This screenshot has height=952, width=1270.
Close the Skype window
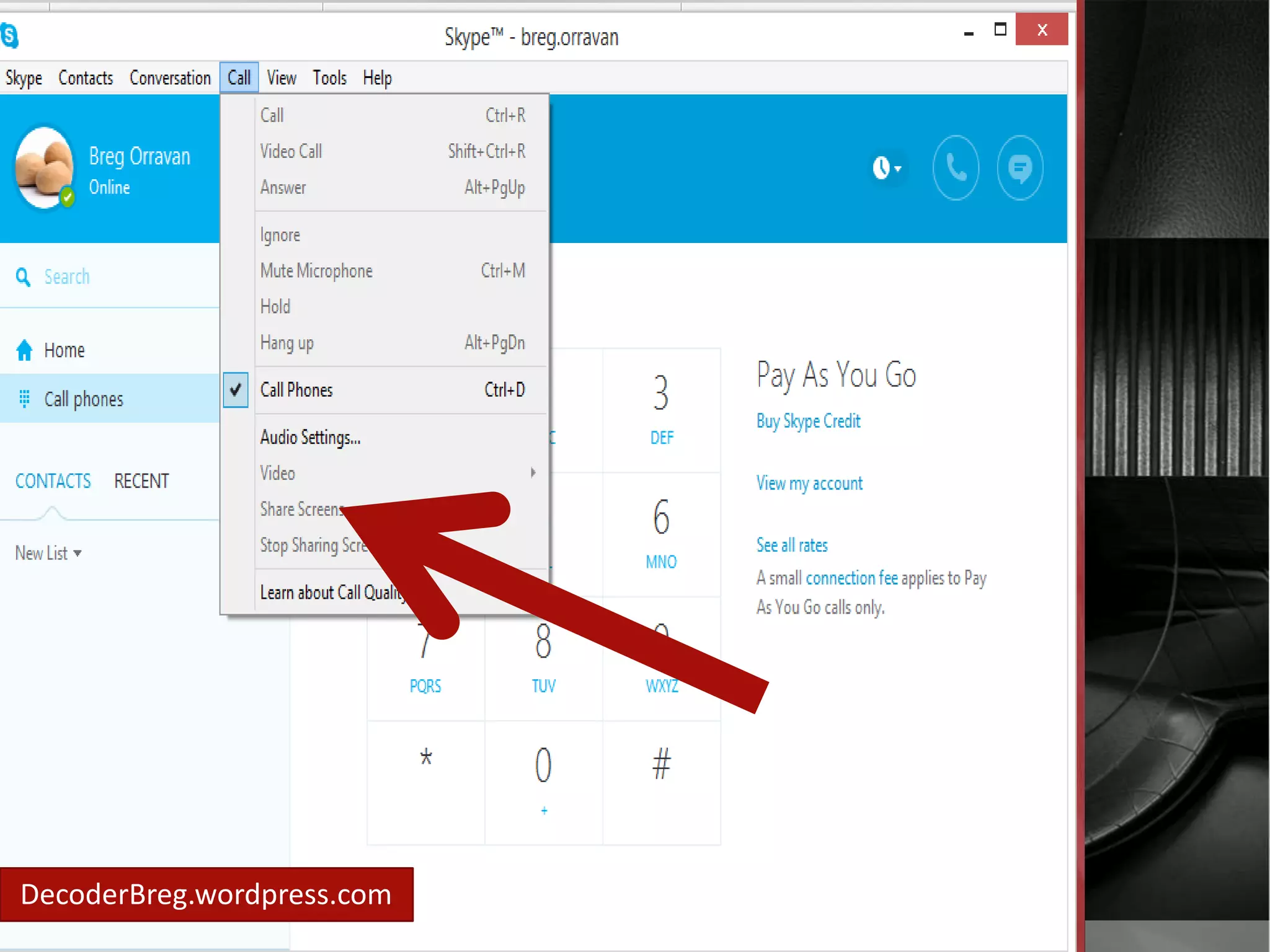point(1042,29)
